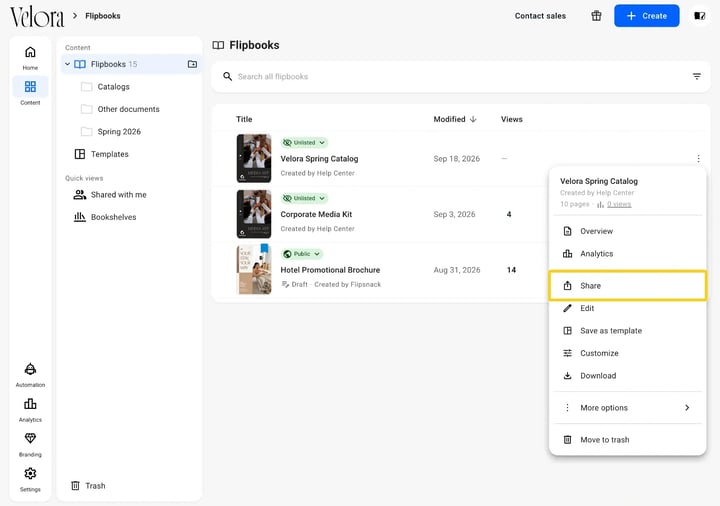
Task: Click the Views column header
Action: coord(512,119)
